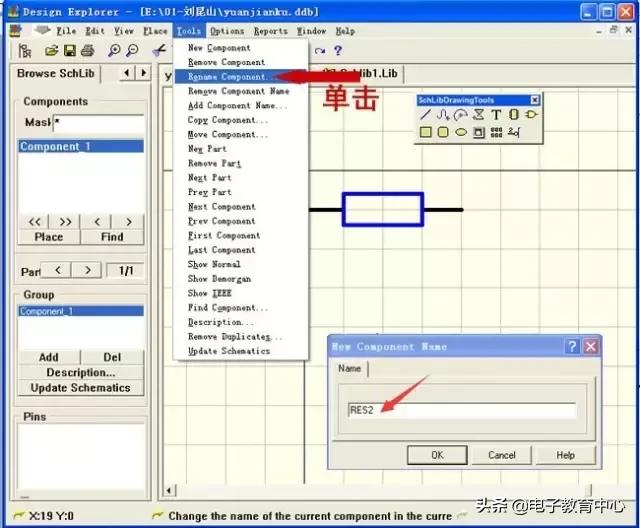Choose Move Component menu entry

click(241, 134)
